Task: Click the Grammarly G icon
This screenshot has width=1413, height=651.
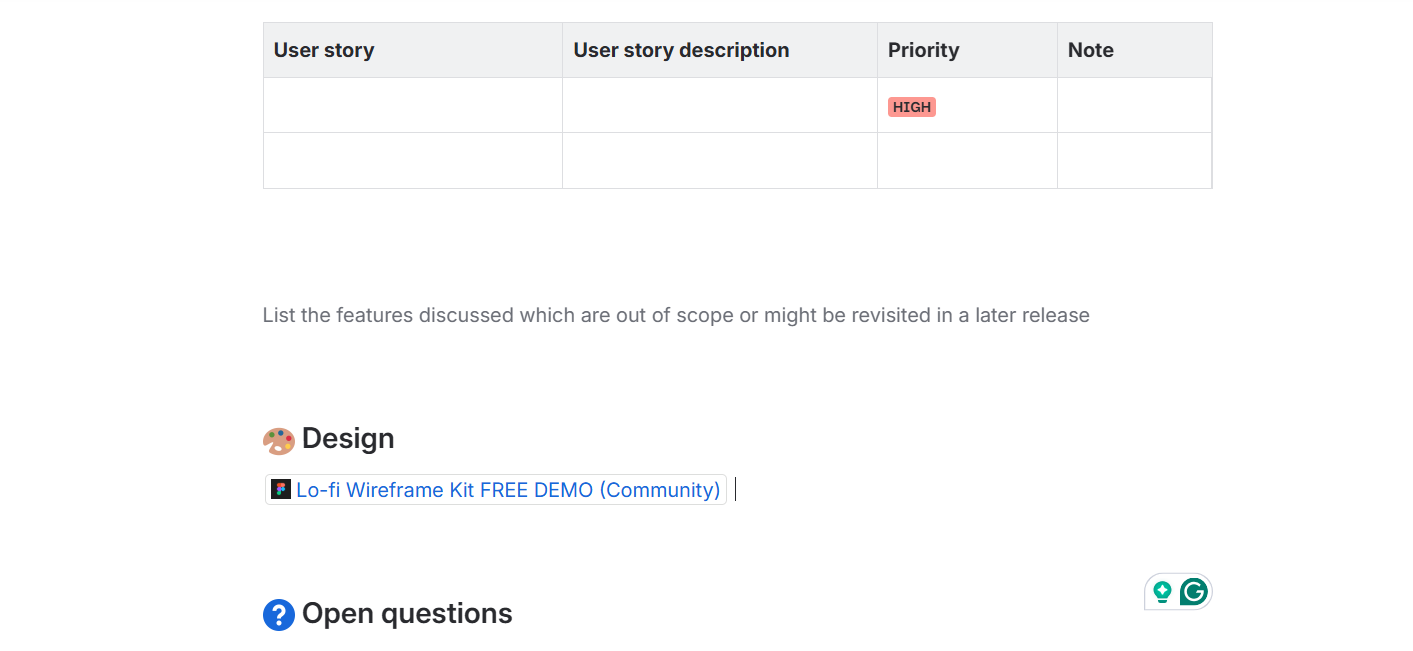Action: tap(1193, 592)
